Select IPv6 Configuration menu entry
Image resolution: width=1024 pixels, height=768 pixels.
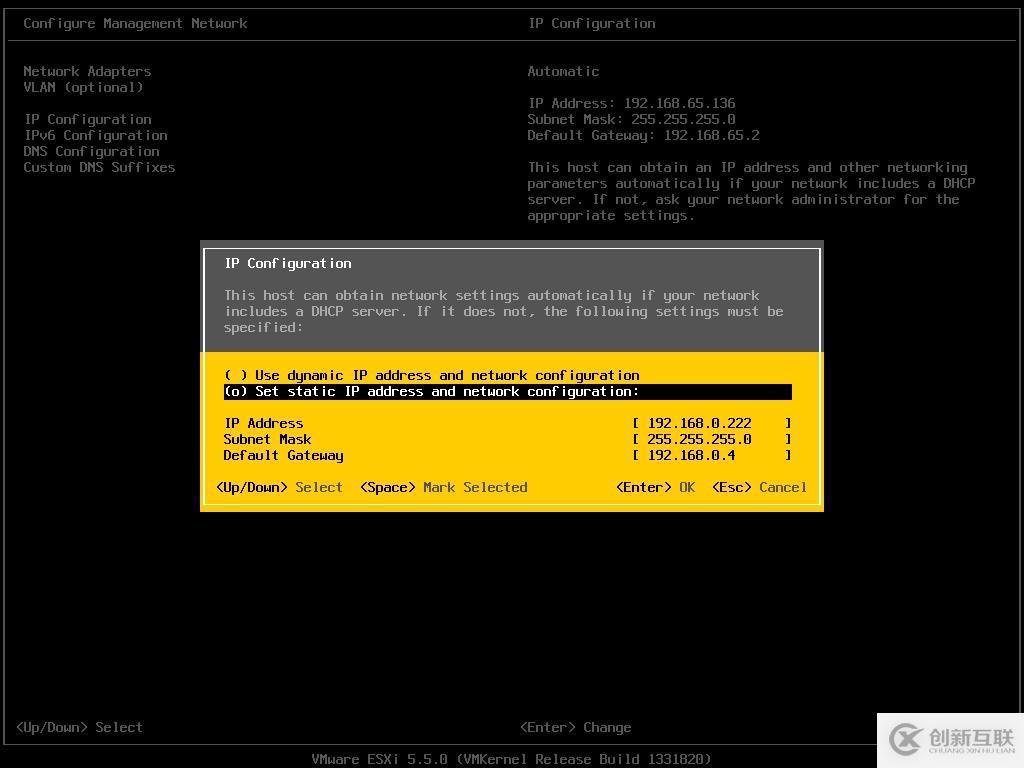tap(95, 135)
